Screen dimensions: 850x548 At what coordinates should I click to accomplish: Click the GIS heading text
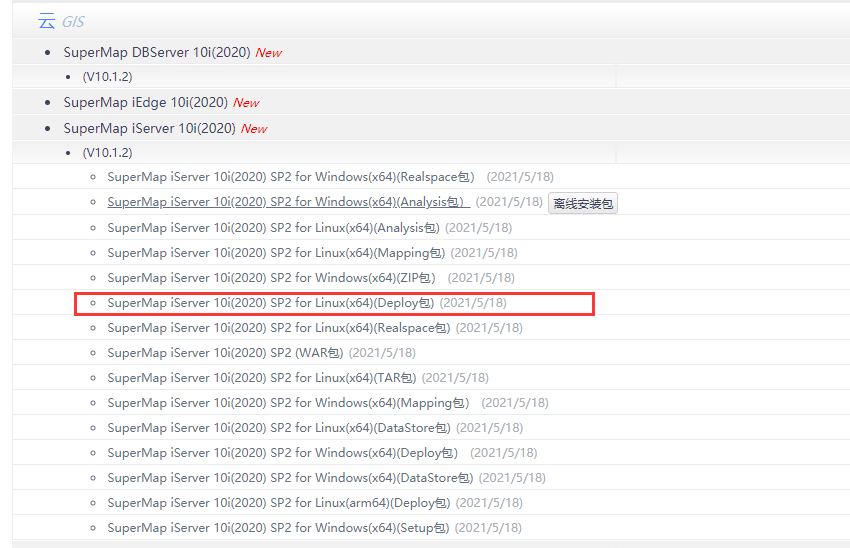pyautogui.click(x=73, y=22)
